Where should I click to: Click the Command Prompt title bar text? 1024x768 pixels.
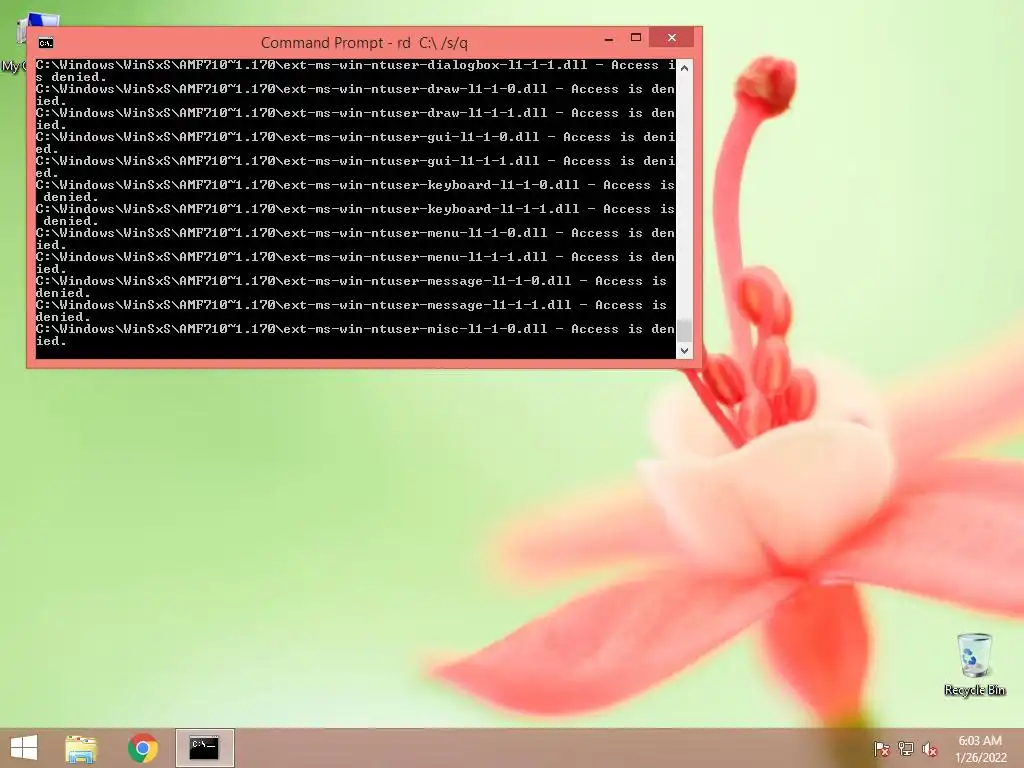pos(364,43)
